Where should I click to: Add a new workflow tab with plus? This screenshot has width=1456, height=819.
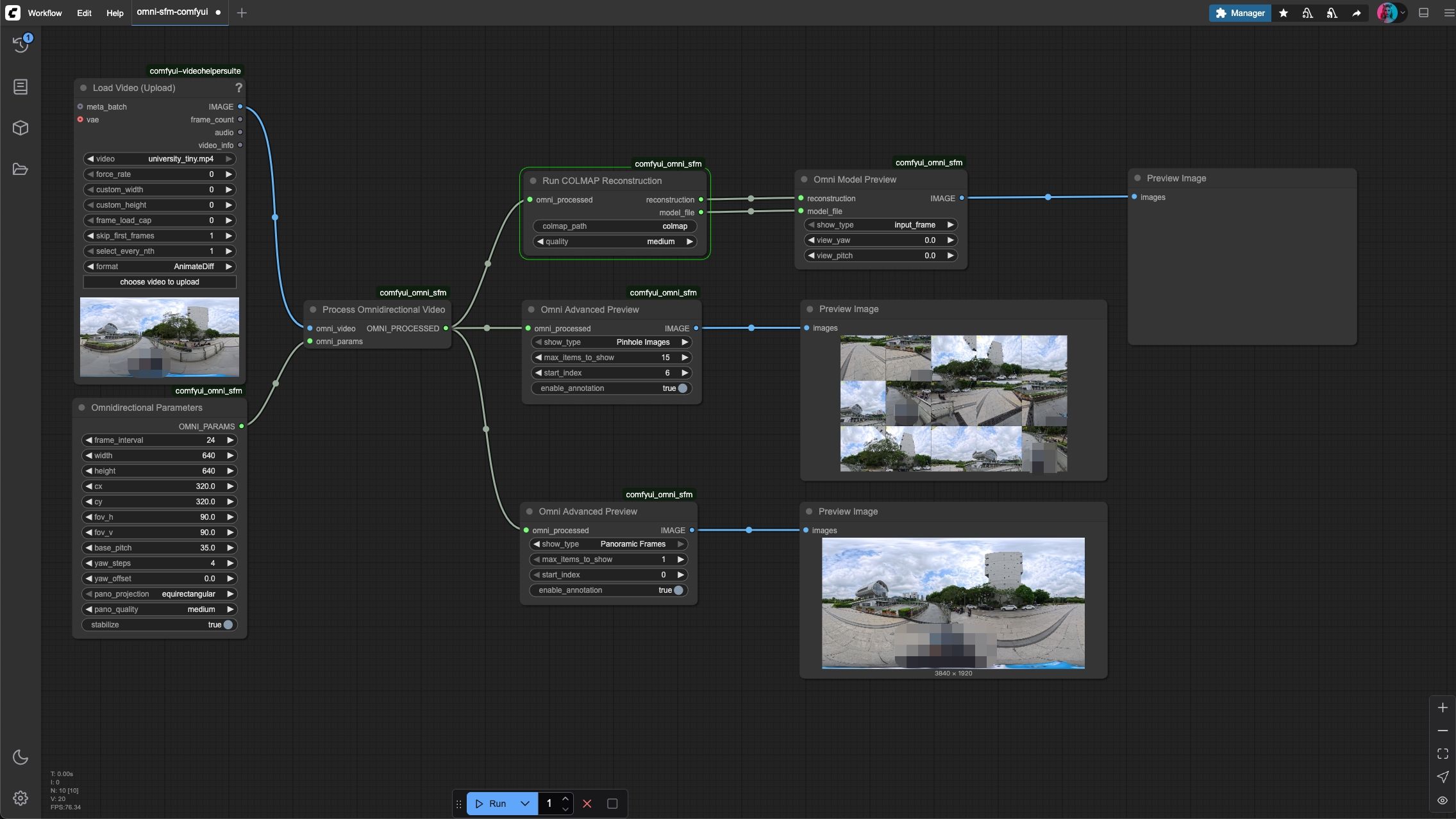coord(242,13)
